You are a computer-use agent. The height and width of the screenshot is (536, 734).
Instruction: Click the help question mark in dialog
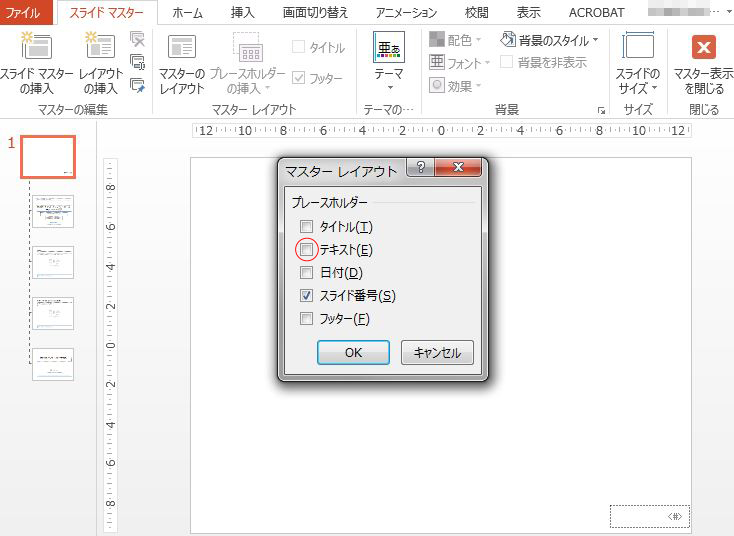(x=420, y=167)
